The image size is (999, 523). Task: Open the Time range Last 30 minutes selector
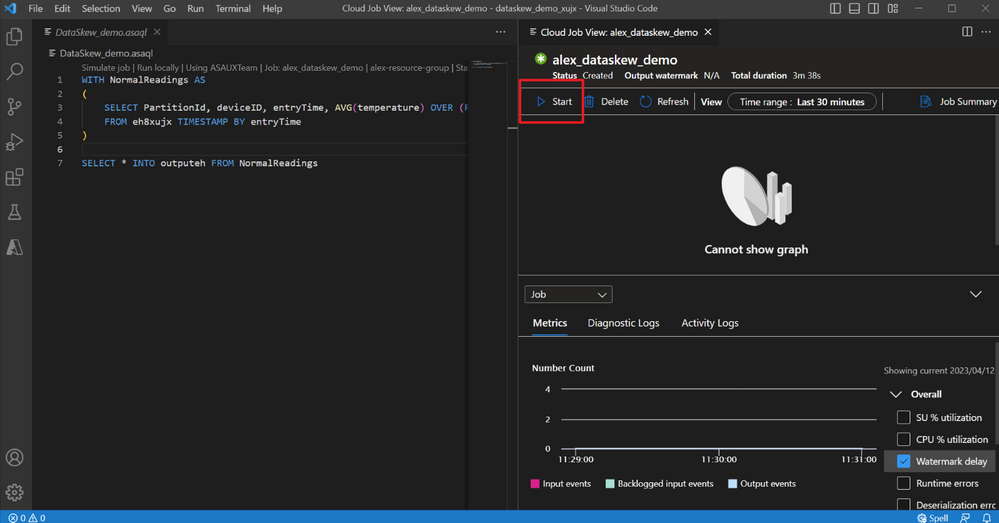pyautogui.click(x=801, y=102)
